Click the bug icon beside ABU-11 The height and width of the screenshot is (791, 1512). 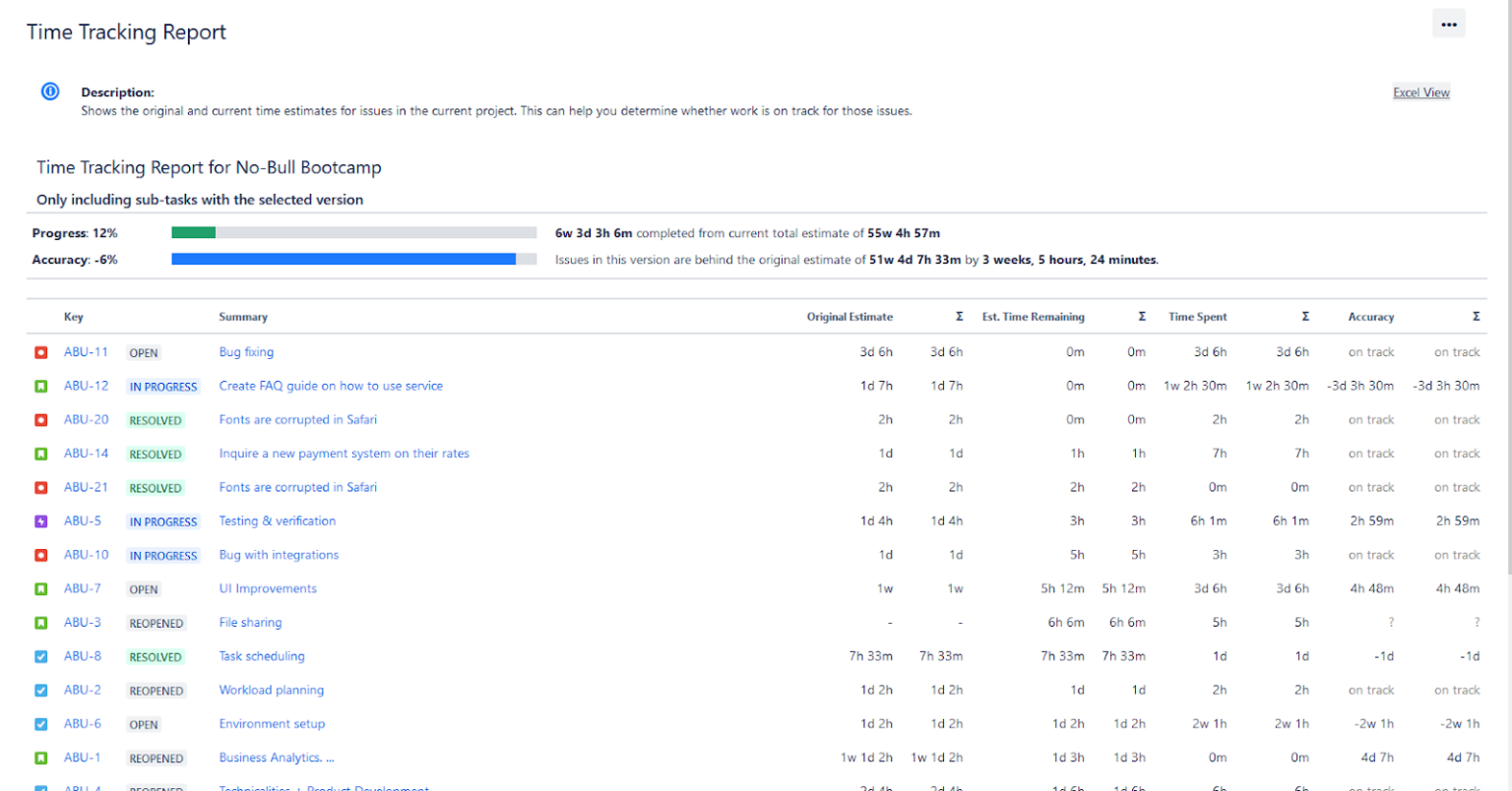point(41,351)
